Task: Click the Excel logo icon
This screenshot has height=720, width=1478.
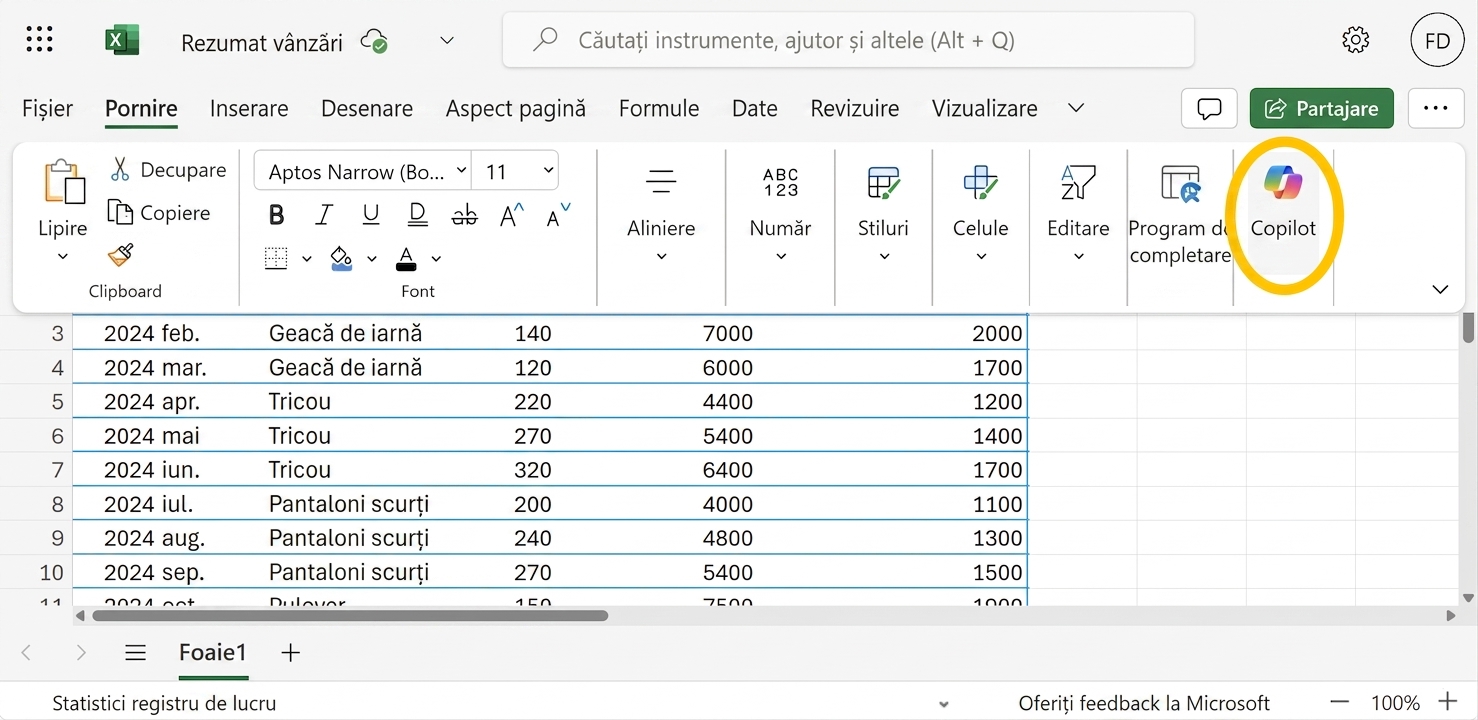Action: pyautogui.click(x=122, y=40)
